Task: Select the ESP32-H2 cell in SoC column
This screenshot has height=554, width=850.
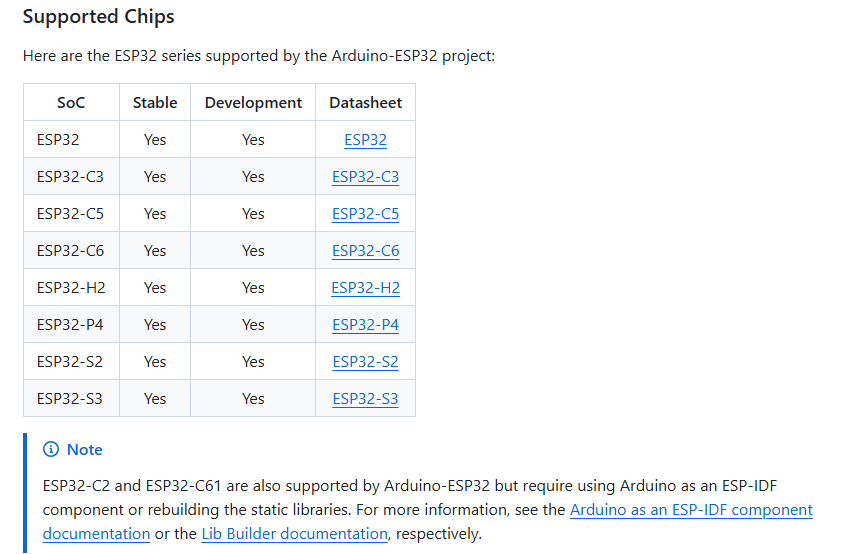Action: point(71,287)
